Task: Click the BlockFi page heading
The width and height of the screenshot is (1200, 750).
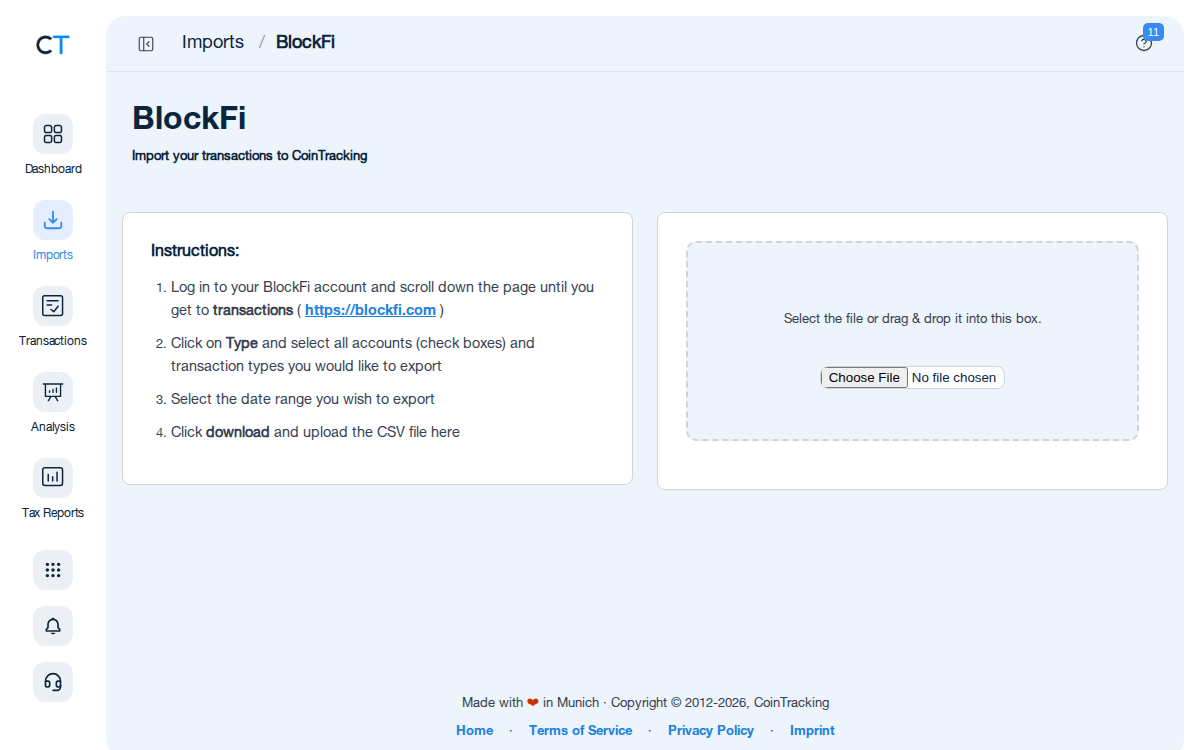Action: click(189, 118)
